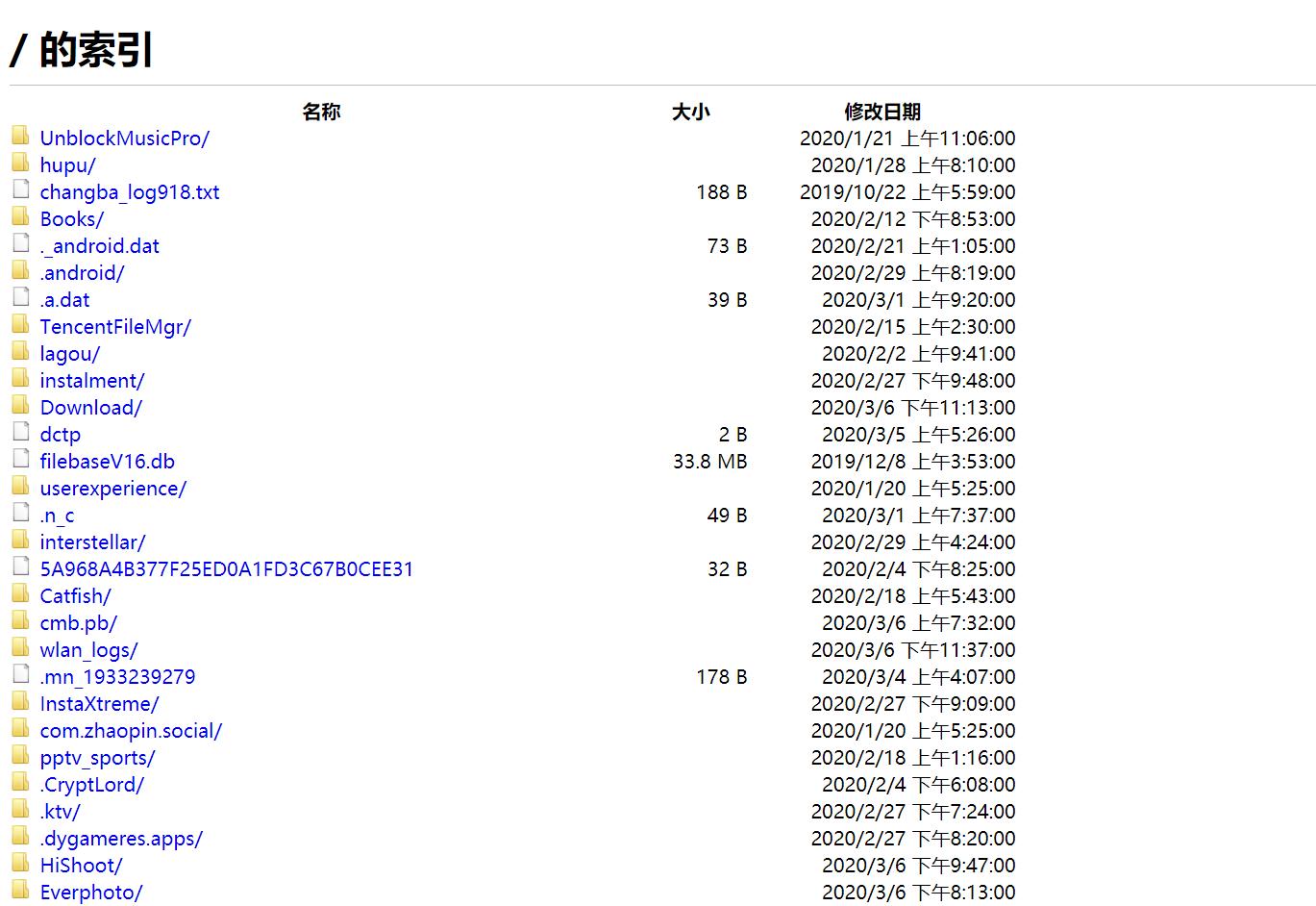This screenshot has width=1316, height=906.
Task: Click the 33.8 MB size value
Action: pyautogui.click(x=710, y=462)
